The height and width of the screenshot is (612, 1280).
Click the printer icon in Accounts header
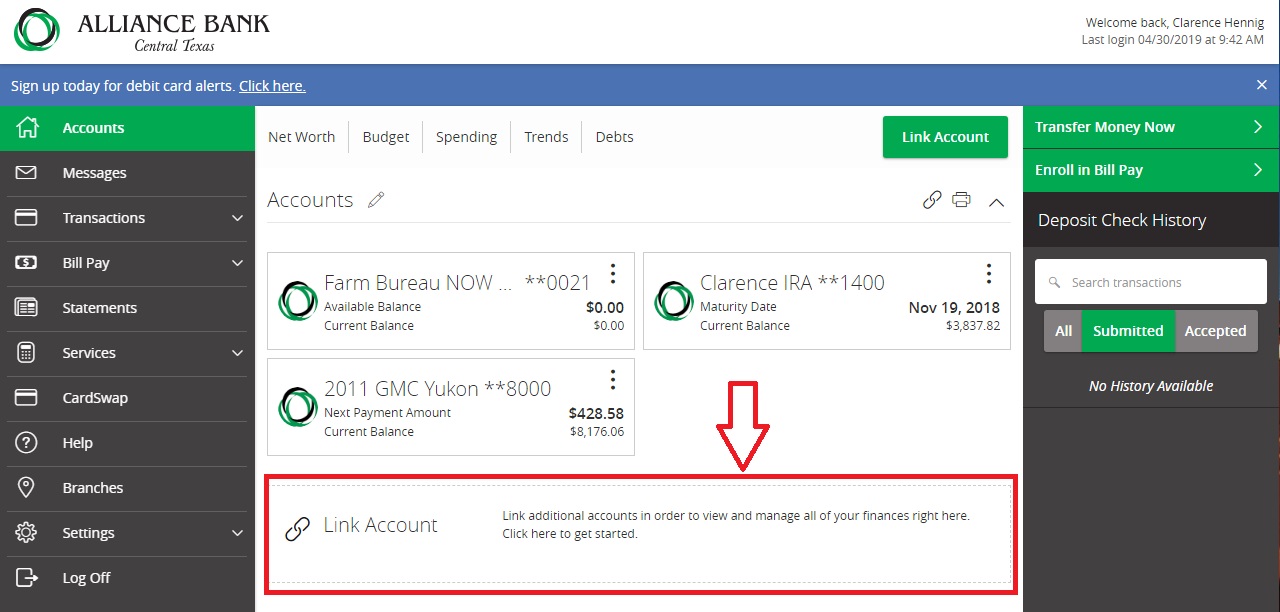[961, 200]
